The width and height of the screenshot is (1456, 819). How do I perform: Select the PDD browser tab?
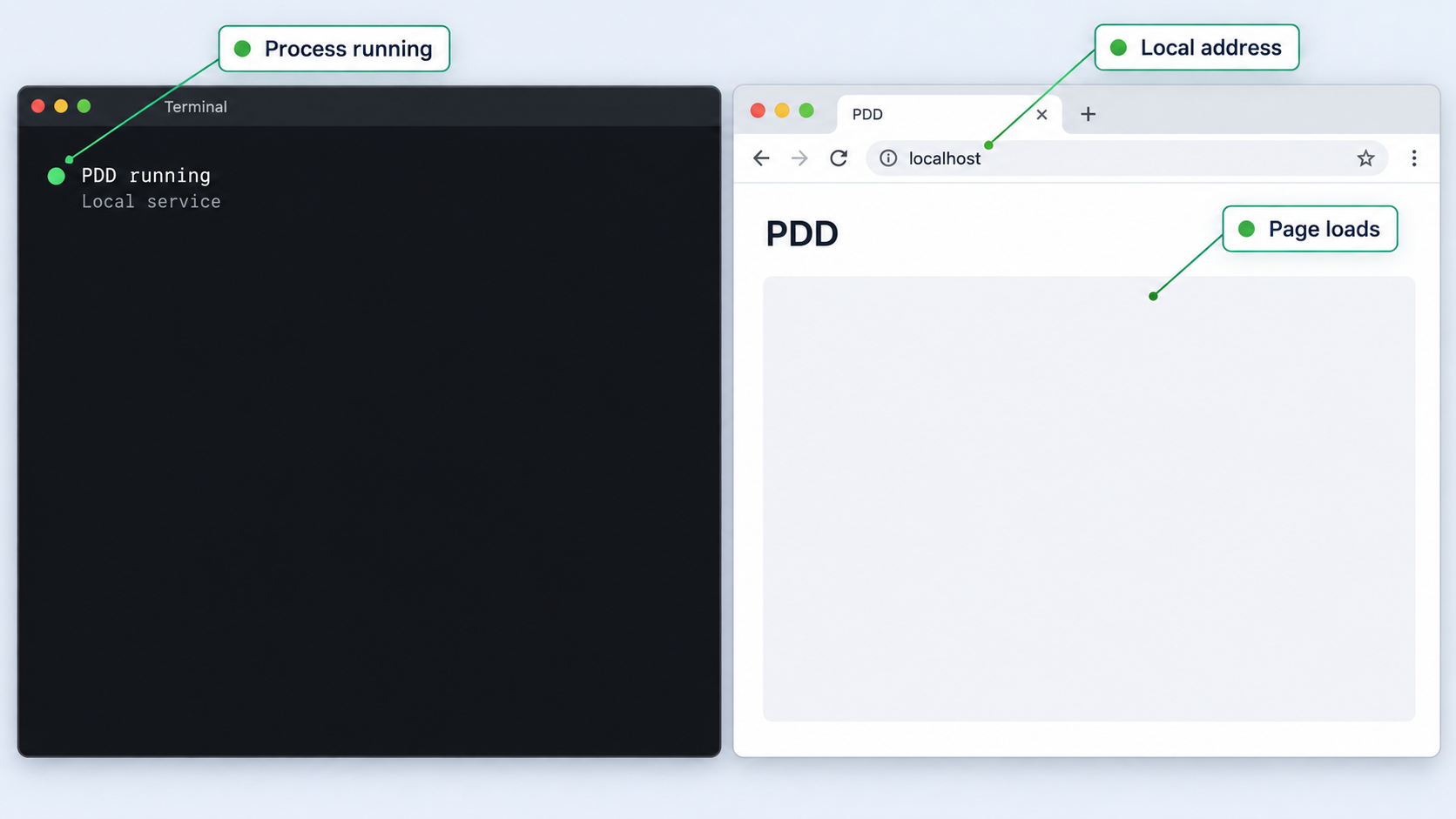coord(949,114)
